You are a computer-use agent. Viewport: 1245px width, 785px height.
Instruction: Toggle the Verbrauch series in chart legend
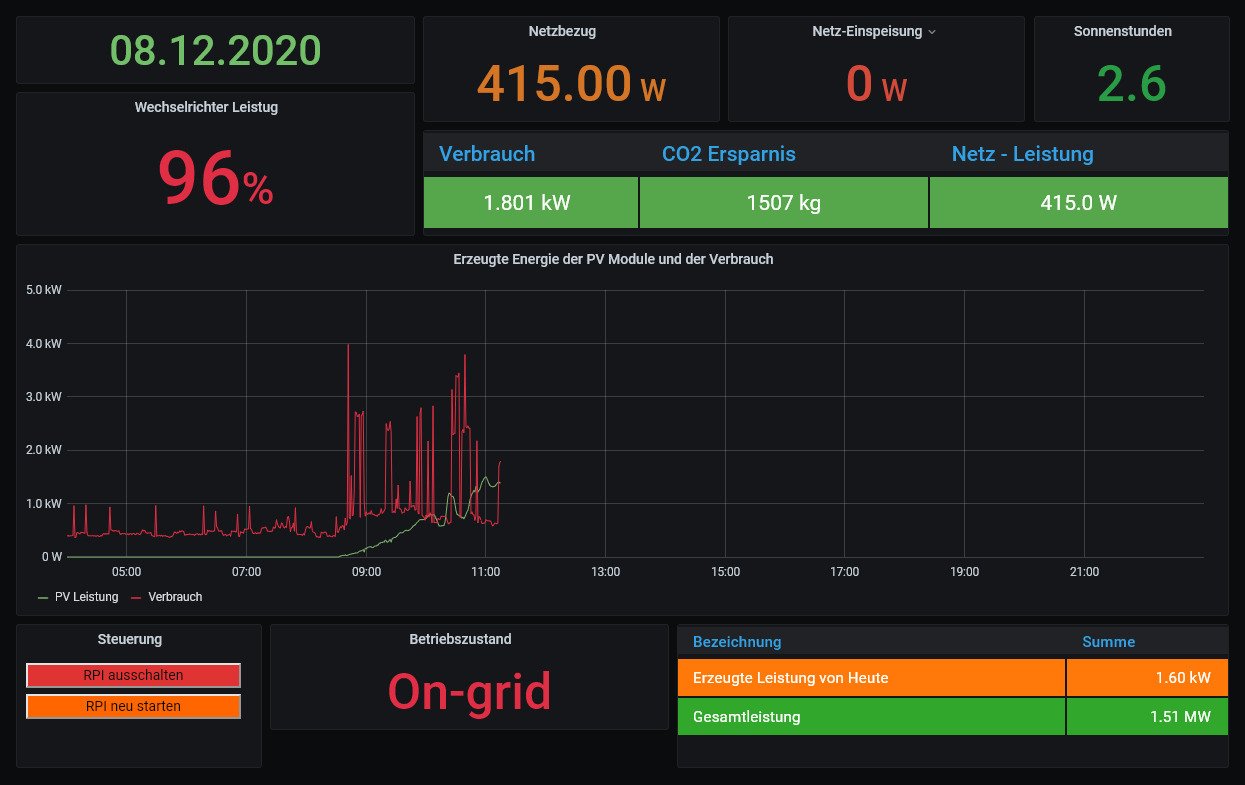[x=175, y=597]
